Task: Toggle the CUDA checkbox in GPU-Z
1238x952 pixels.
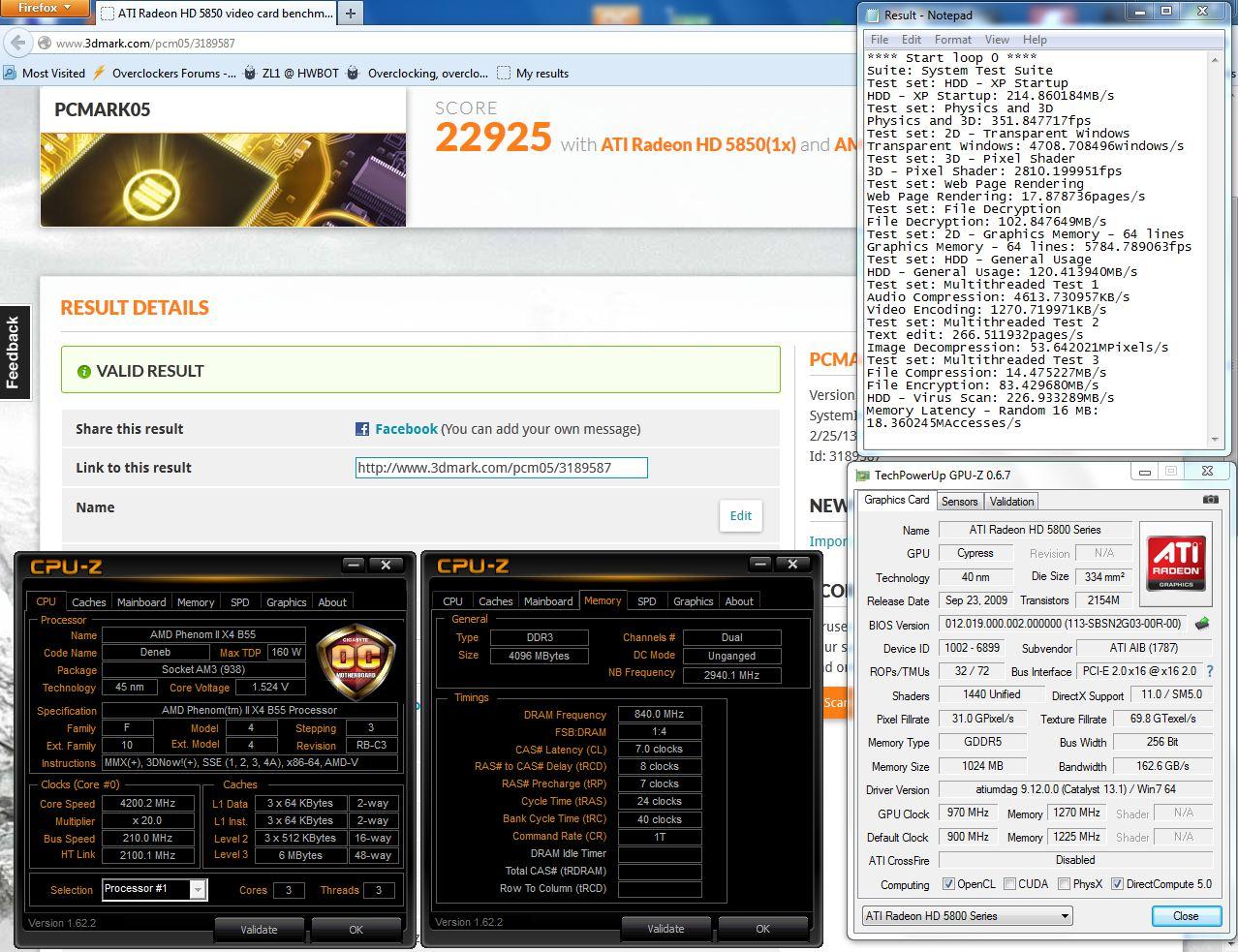Action: point(1009,884)
